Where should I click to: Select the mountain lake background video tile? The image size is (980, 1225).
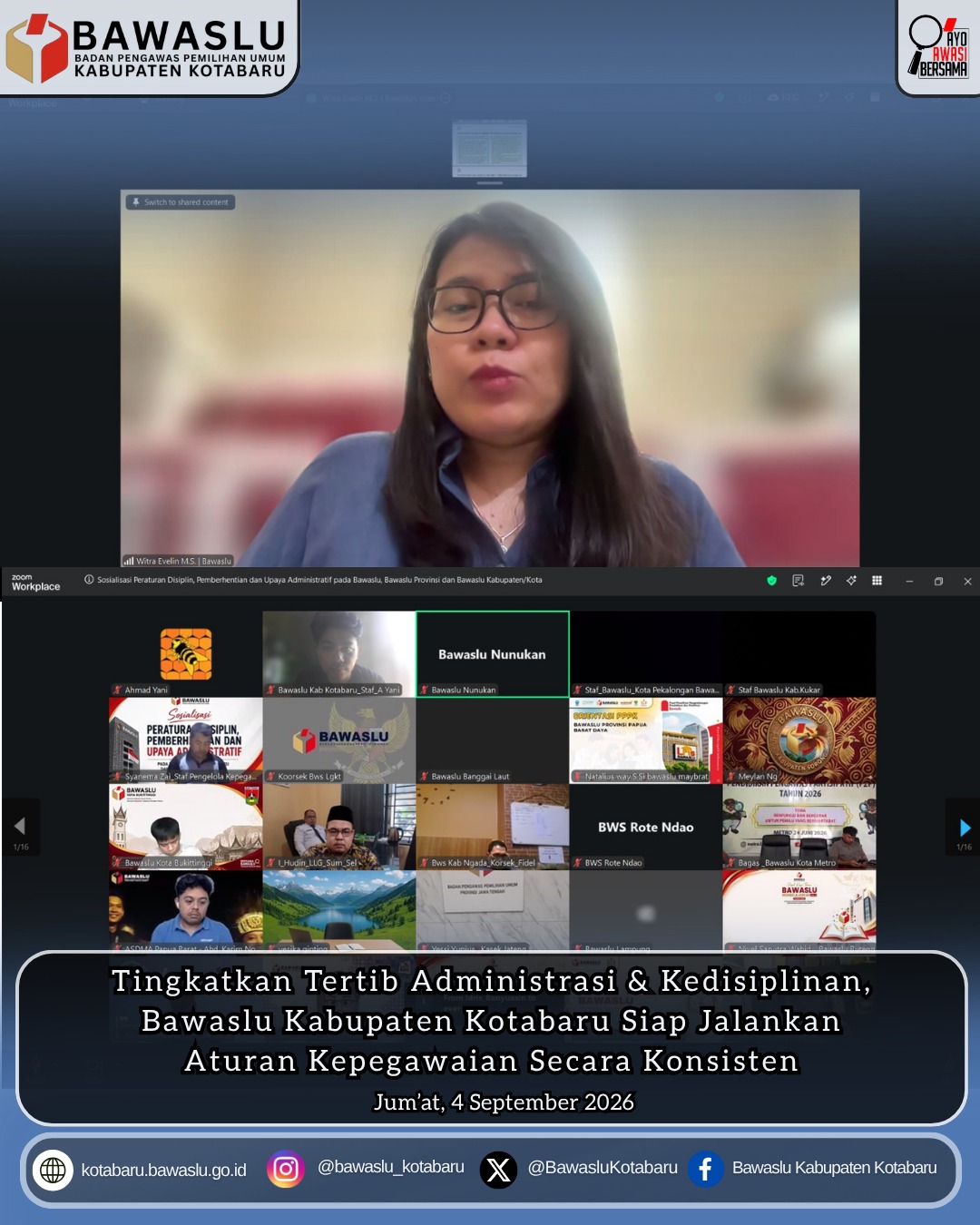click(339, 910)
